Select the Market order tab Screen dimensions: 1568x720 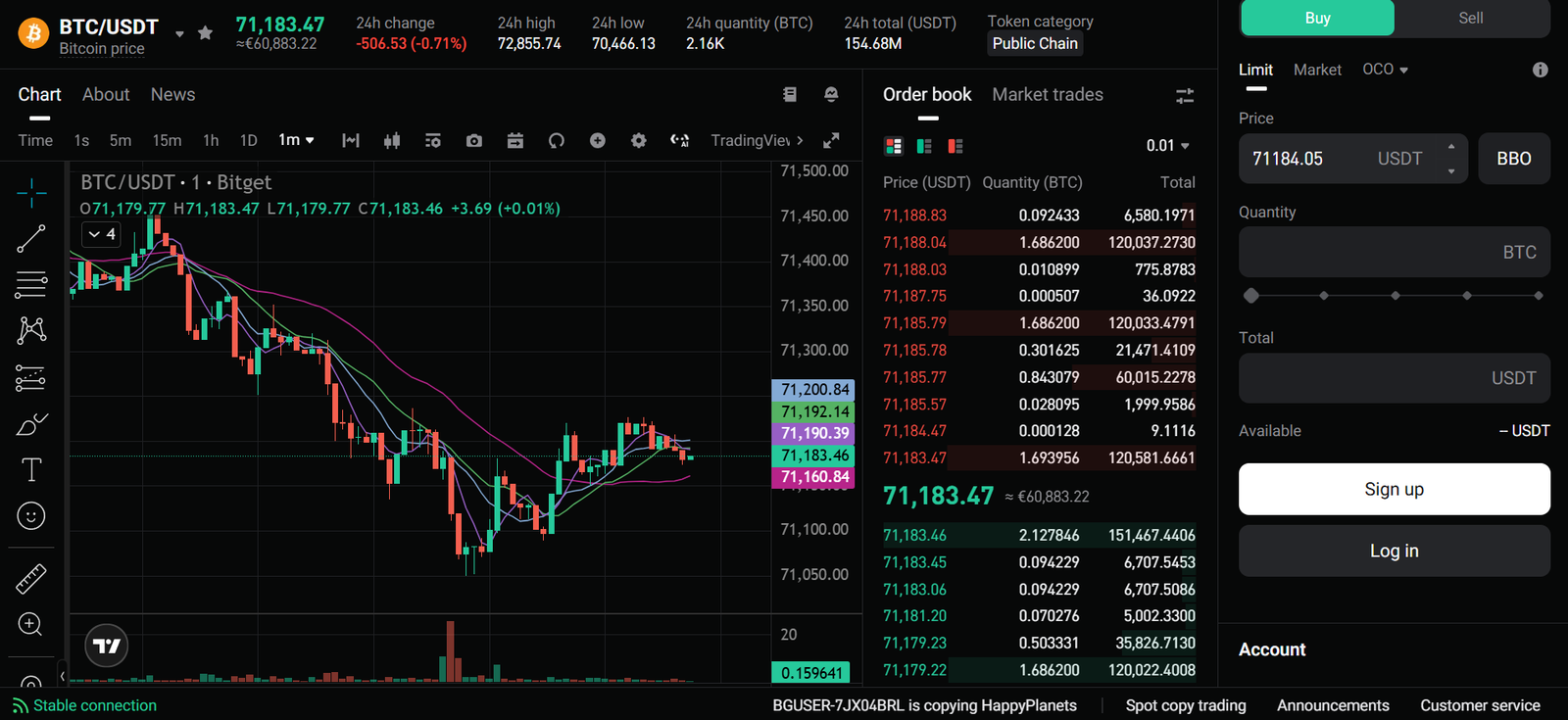coord(1317,70)
